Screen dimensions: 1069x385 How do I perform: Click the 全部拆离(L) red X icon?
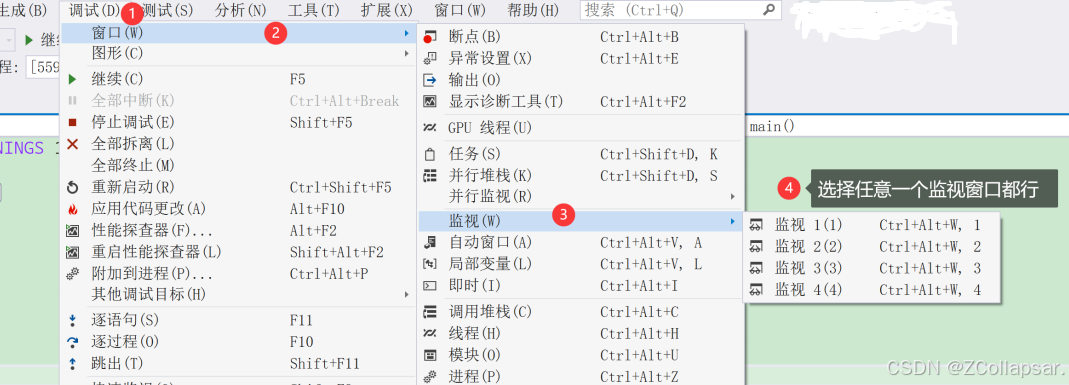pos(72,144)
